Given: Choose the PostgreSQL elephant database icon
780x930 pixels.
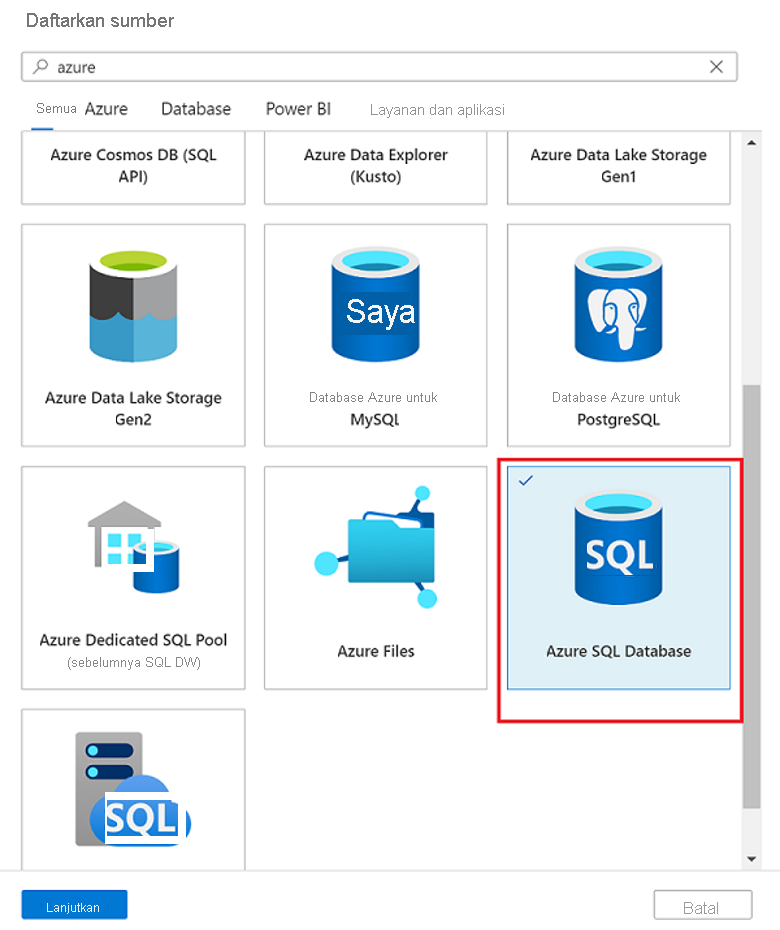Looking at the screenshot, I should pos(618,304).
